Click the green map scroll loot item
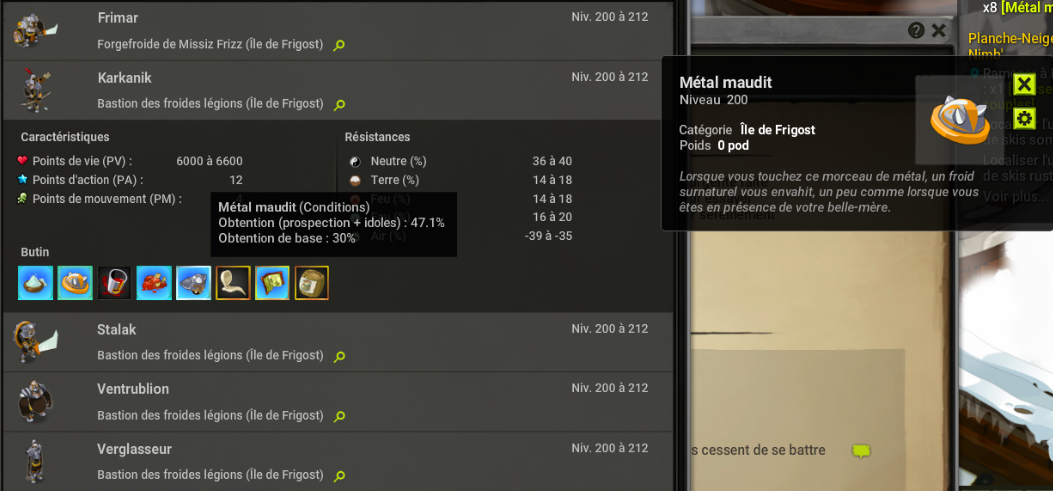This screenshot has height=491, width=1053. 273,283
